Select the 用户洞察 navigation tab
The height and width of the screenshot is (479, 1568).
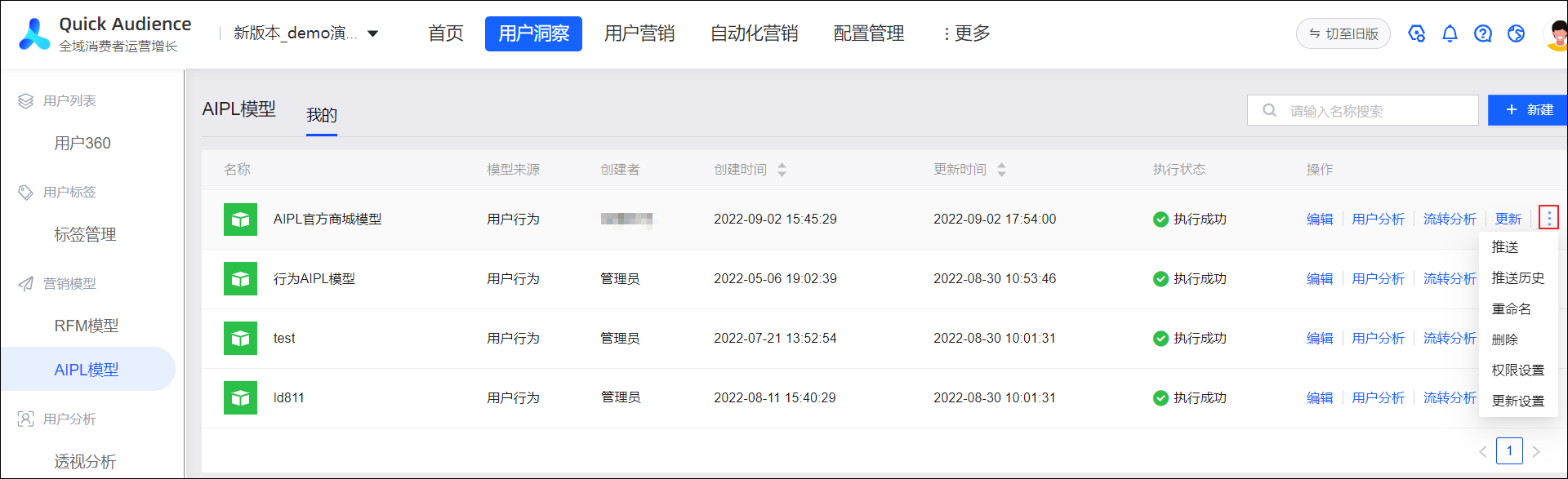(x=533, y=33)
